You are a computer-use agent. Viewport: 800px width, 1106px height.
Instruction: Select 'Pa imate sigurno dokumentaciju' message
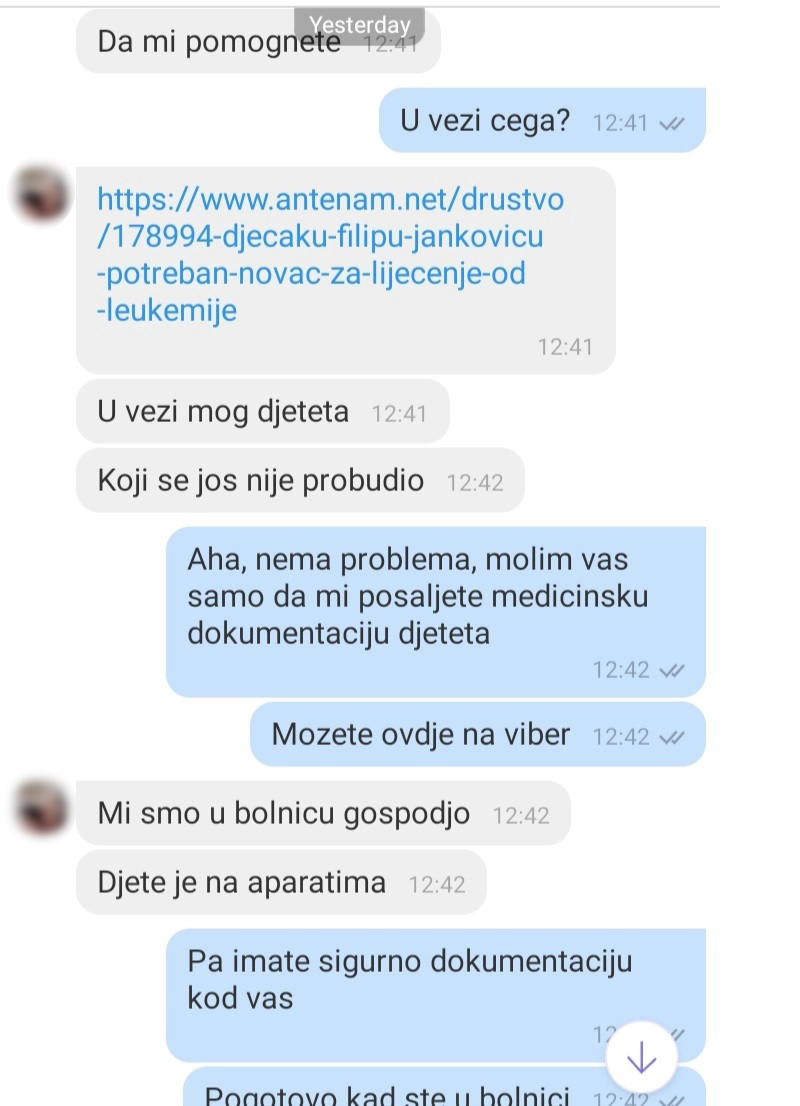point(436,995)
